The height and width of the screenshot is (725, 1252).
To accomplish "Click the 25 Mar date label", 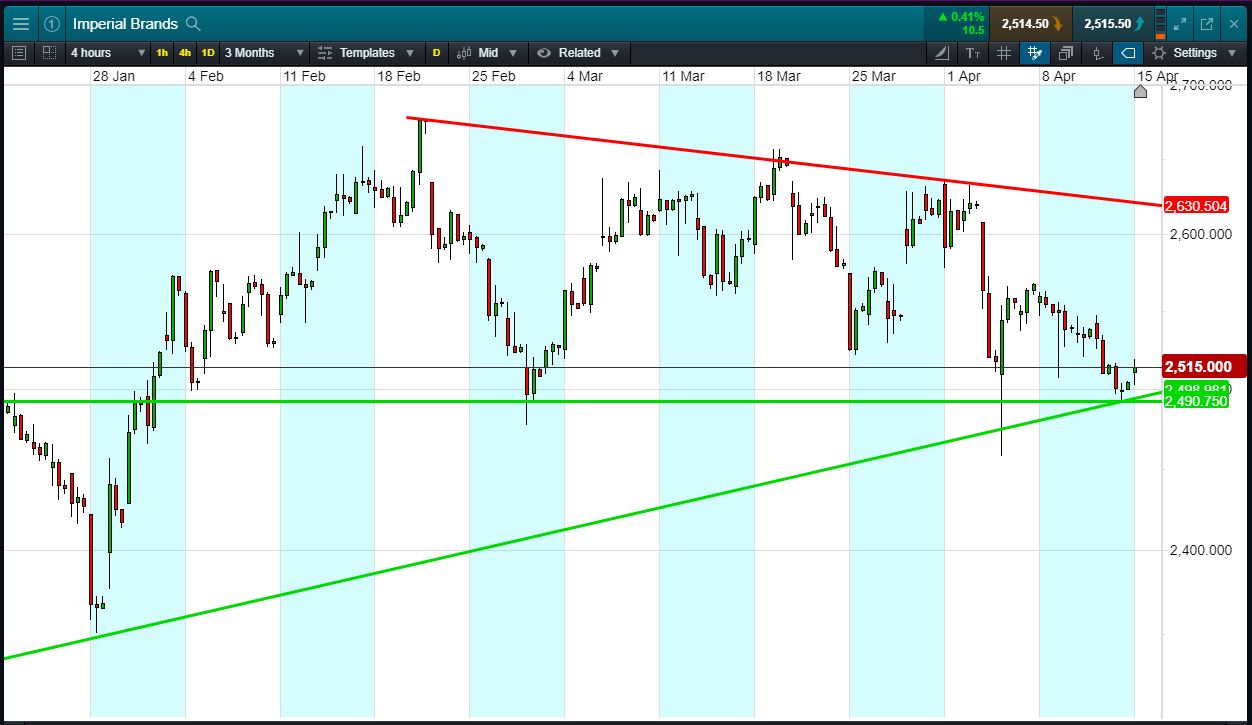I will point(873,76).
